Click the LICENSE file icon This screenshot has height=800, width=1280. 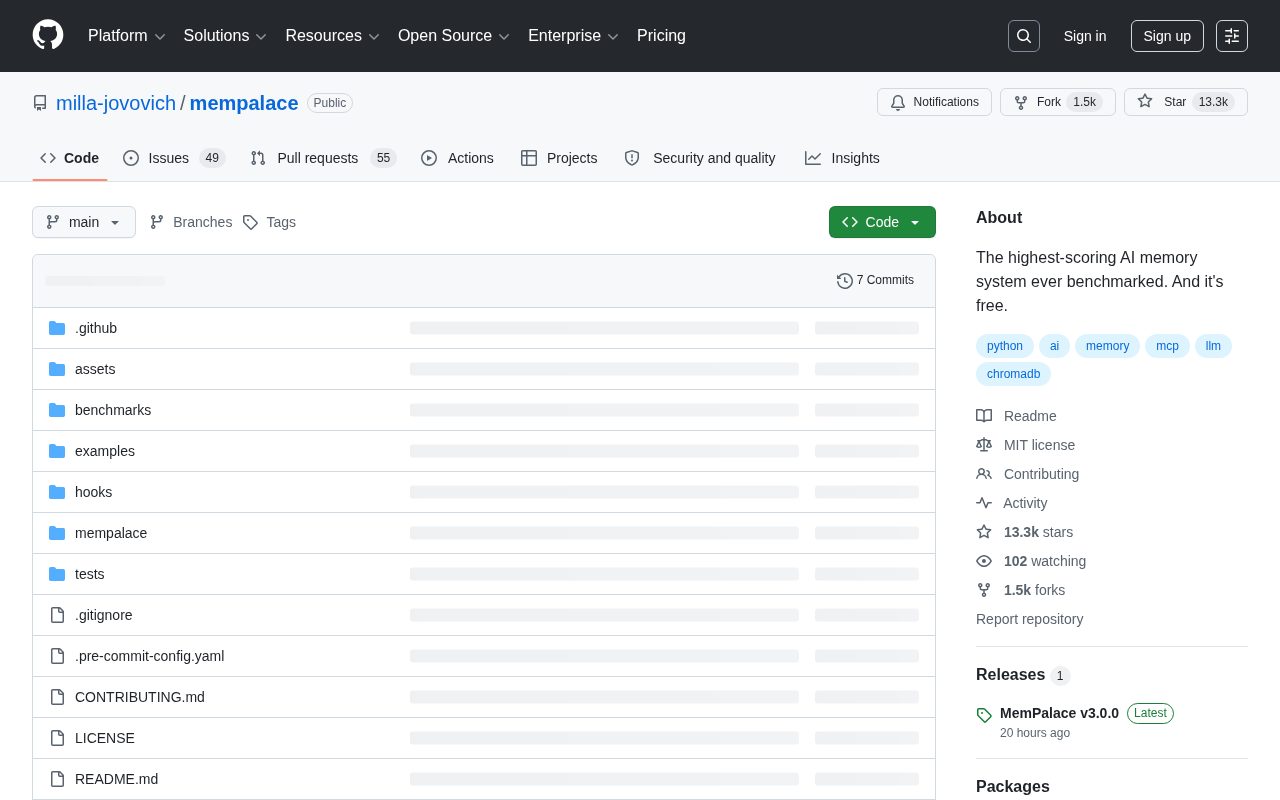tap(57, 738)
